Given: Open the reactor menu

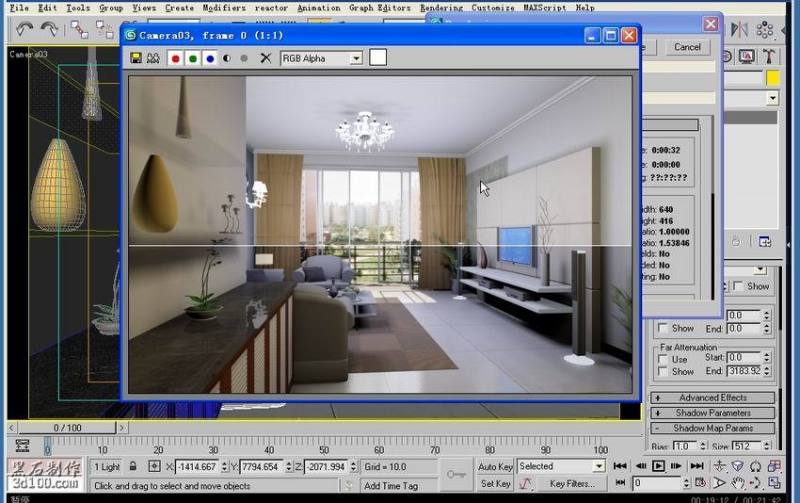Looking at the screenshot, I should [x=271, y=8].
